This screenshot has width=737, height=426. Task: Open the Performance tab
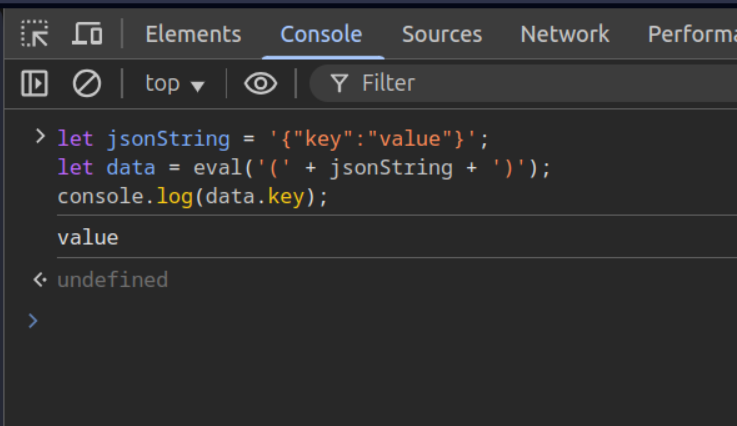coord(692,34)
